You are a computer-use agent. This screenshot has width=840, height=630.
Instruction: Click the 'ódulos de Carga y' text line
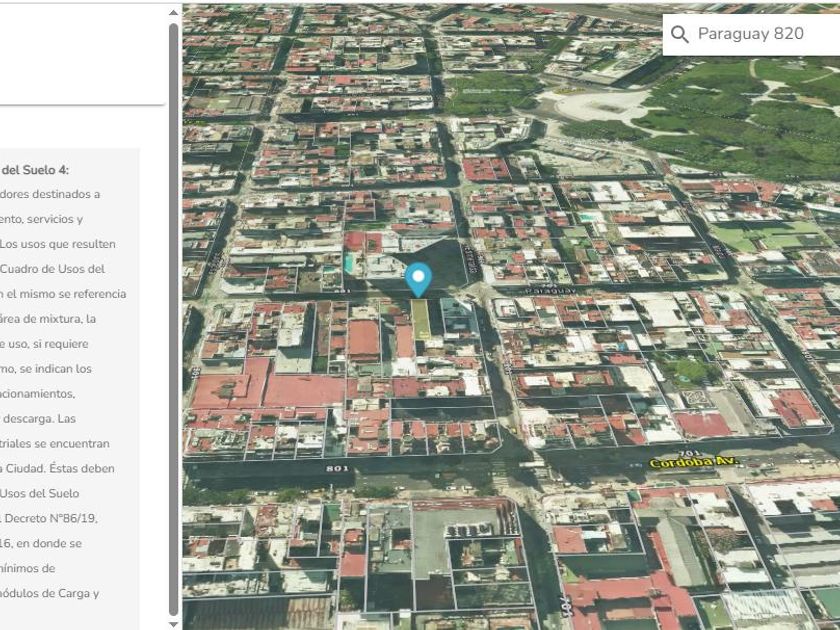pyautogui.click(x=50, y=593)
